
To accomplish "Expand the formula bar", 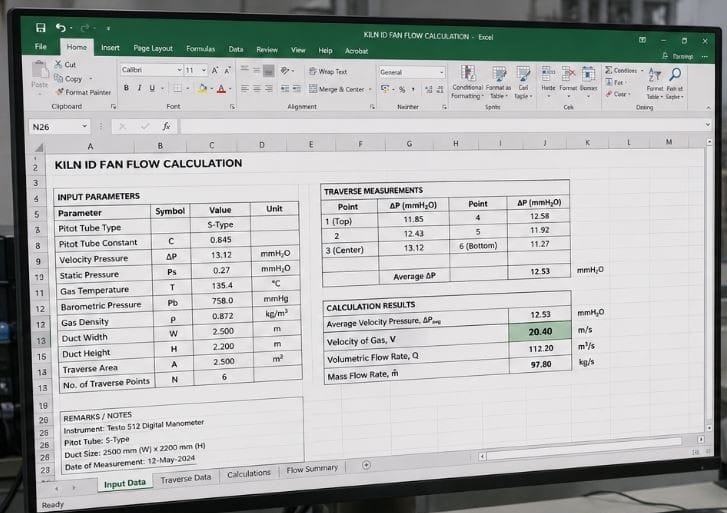I will [x=707, y=124].
